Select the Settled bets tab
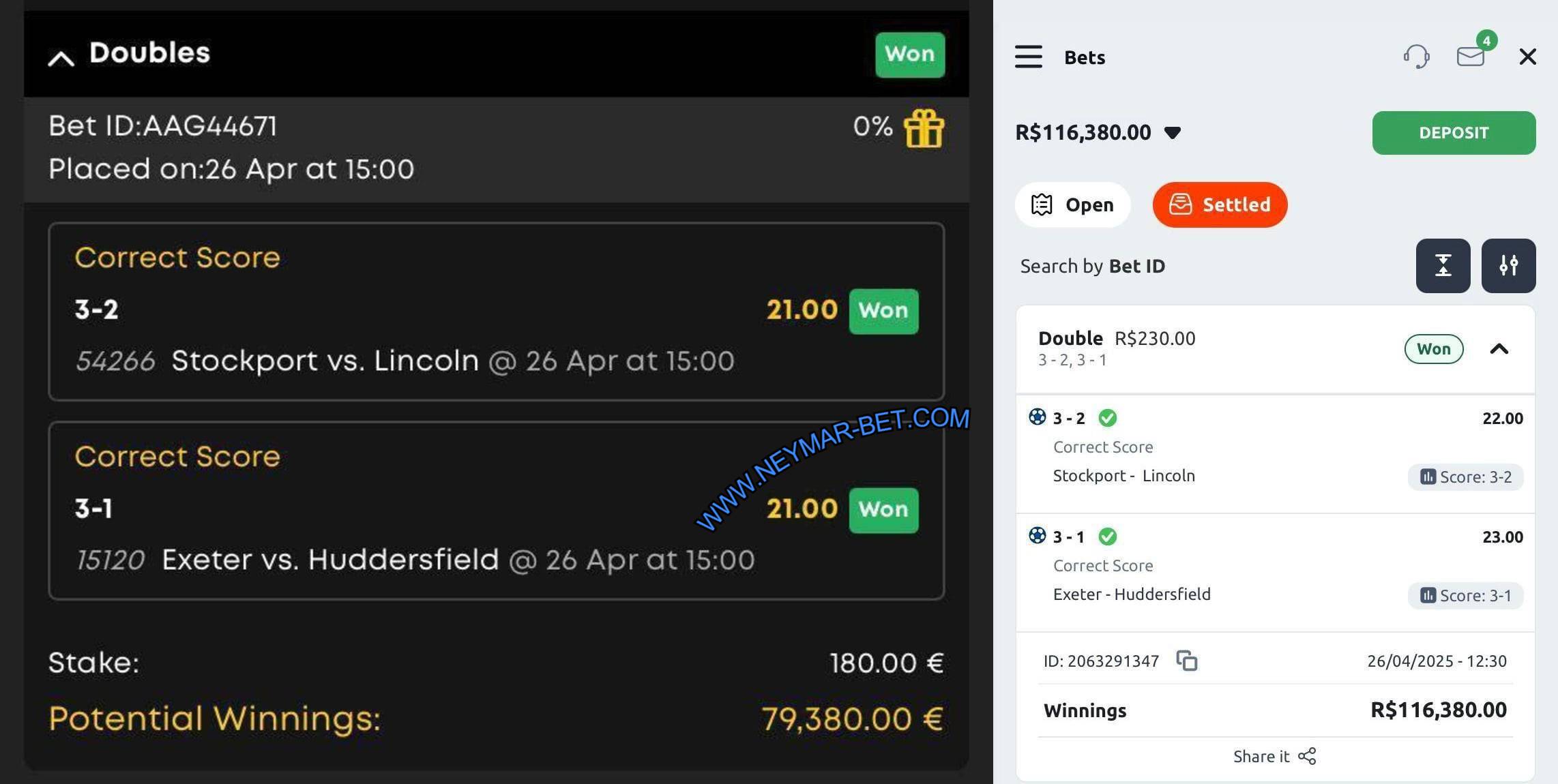Image resolution: width=1558 pixels, height=784 pixels. pos(1220,205)
